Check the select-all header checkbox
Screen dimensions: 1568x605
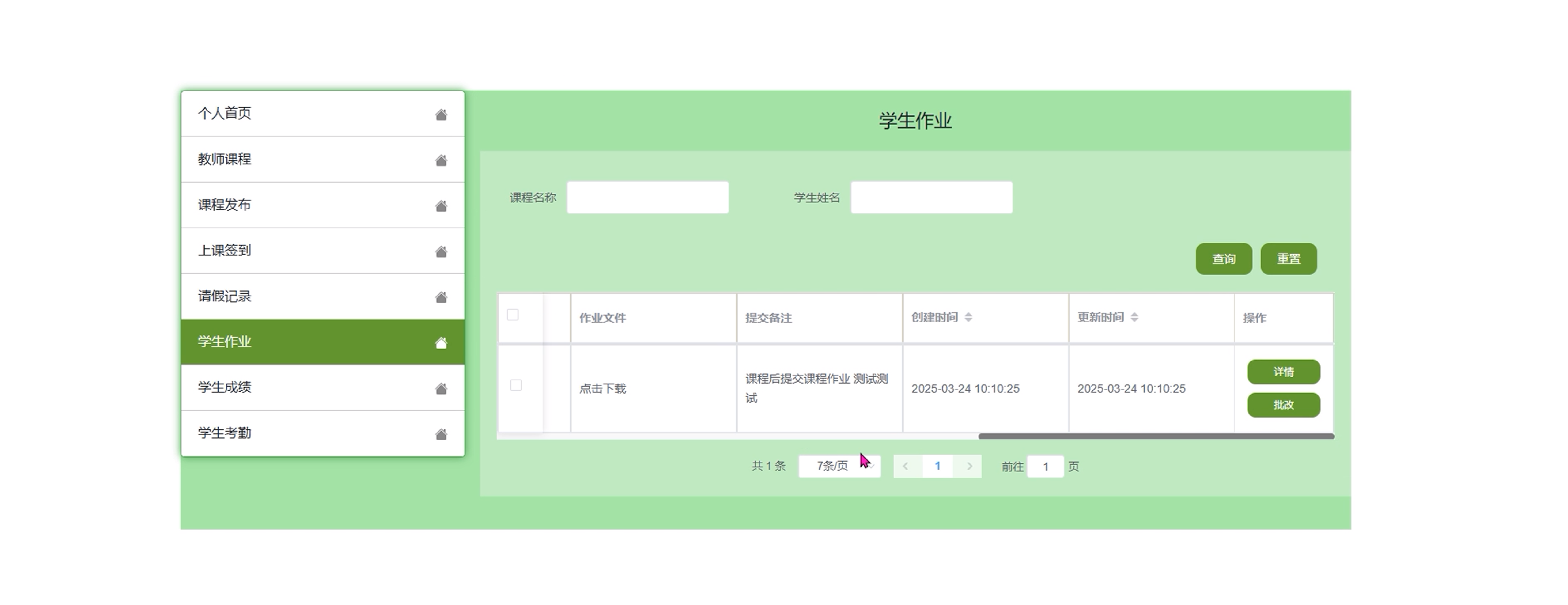tap(512, 315)
